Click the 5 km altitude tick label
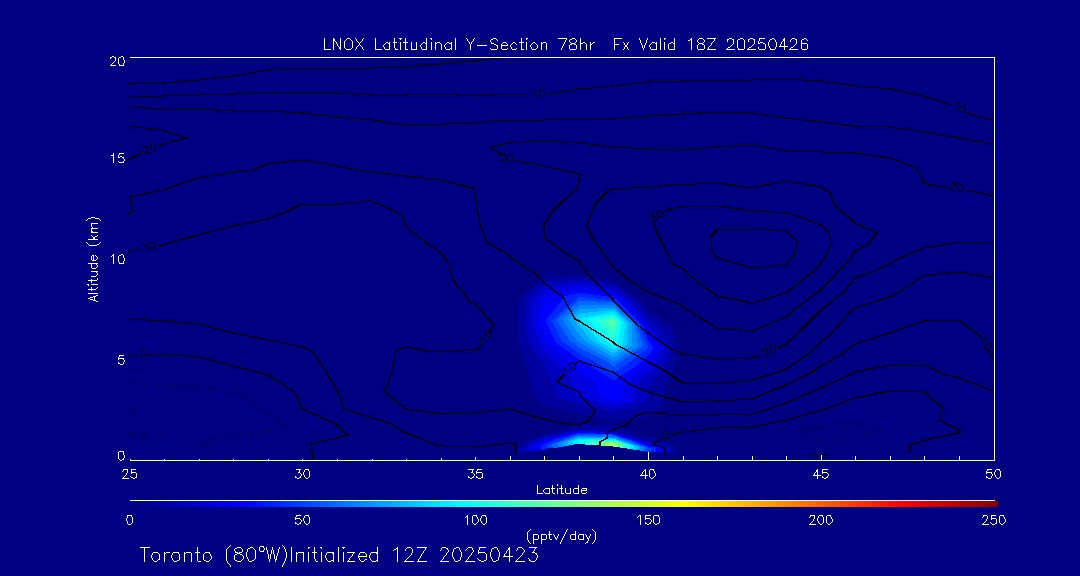The height and width of the screenshot is (576, 1080). (120, 359)
